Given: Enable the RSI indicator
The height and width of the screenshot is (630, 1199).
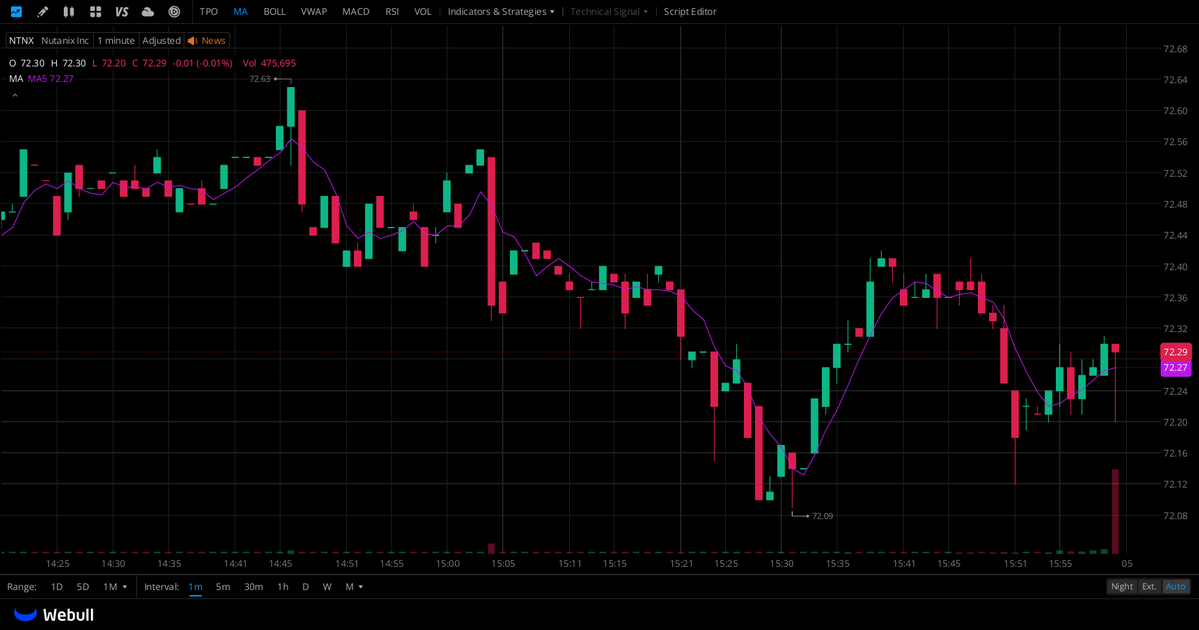Looking at the screenshot, I should [392, 11].
